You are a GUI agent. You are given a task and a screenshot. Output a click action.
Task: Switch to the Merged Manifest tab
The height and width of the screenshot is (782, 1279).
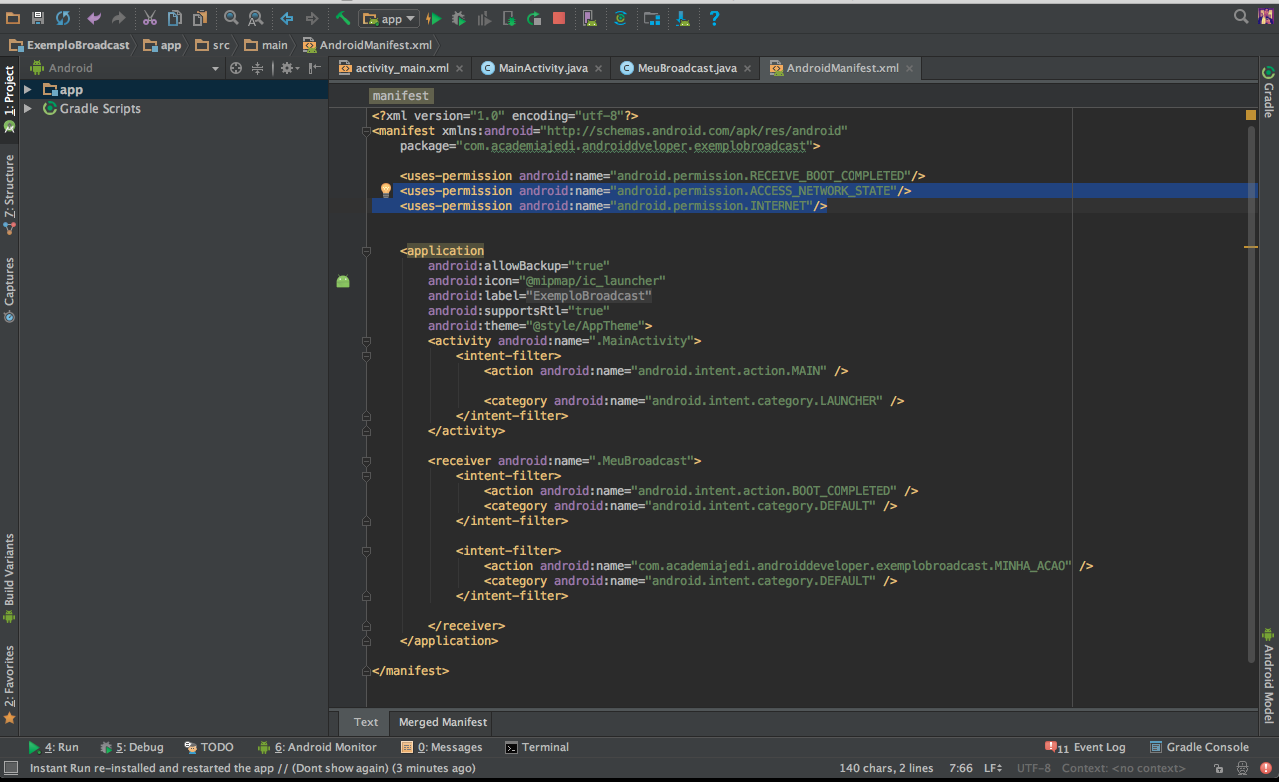(442, 722)
